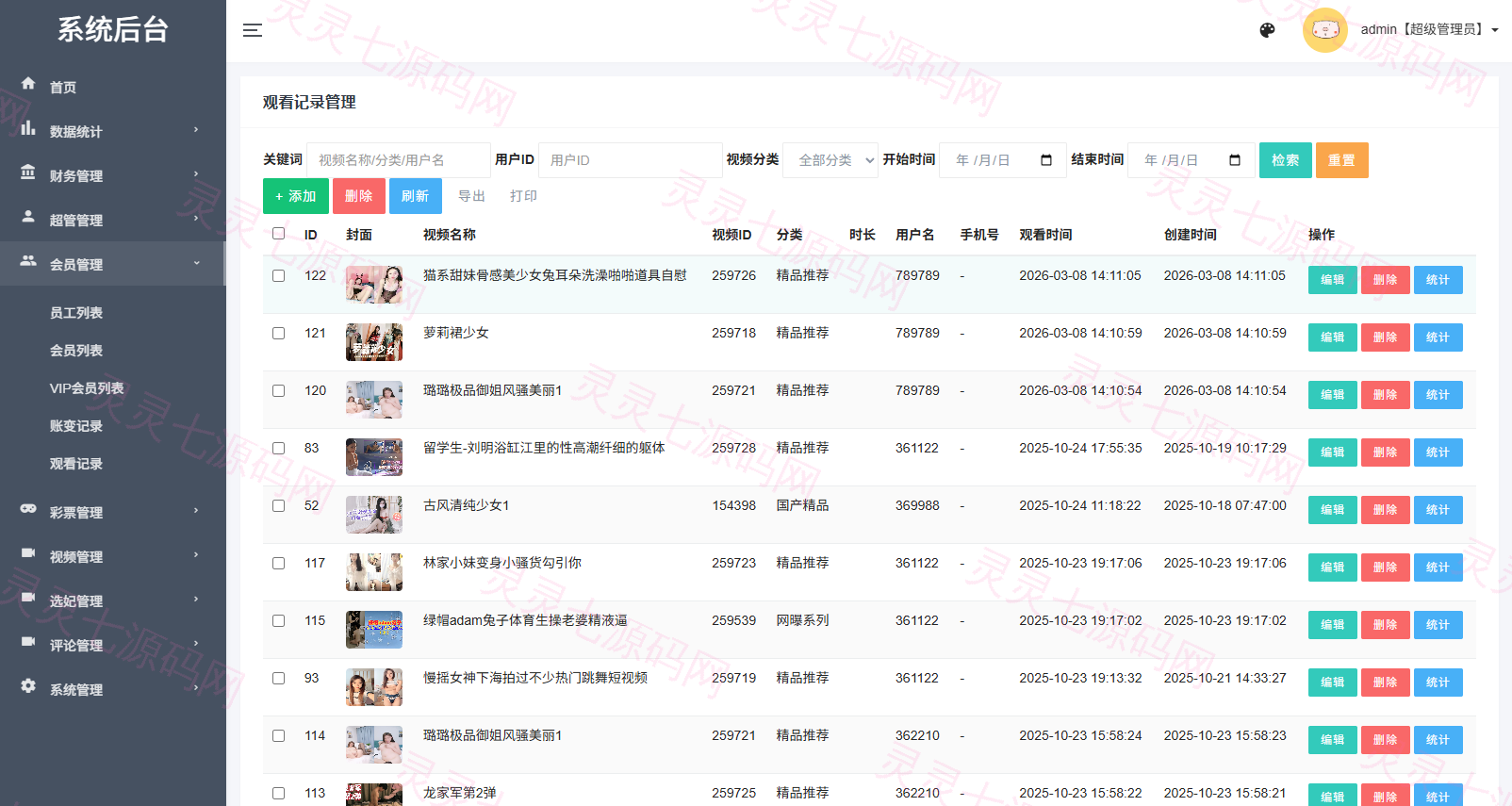
Task: Expand the 数据统计 menu chevron
Action: [196, 129]
